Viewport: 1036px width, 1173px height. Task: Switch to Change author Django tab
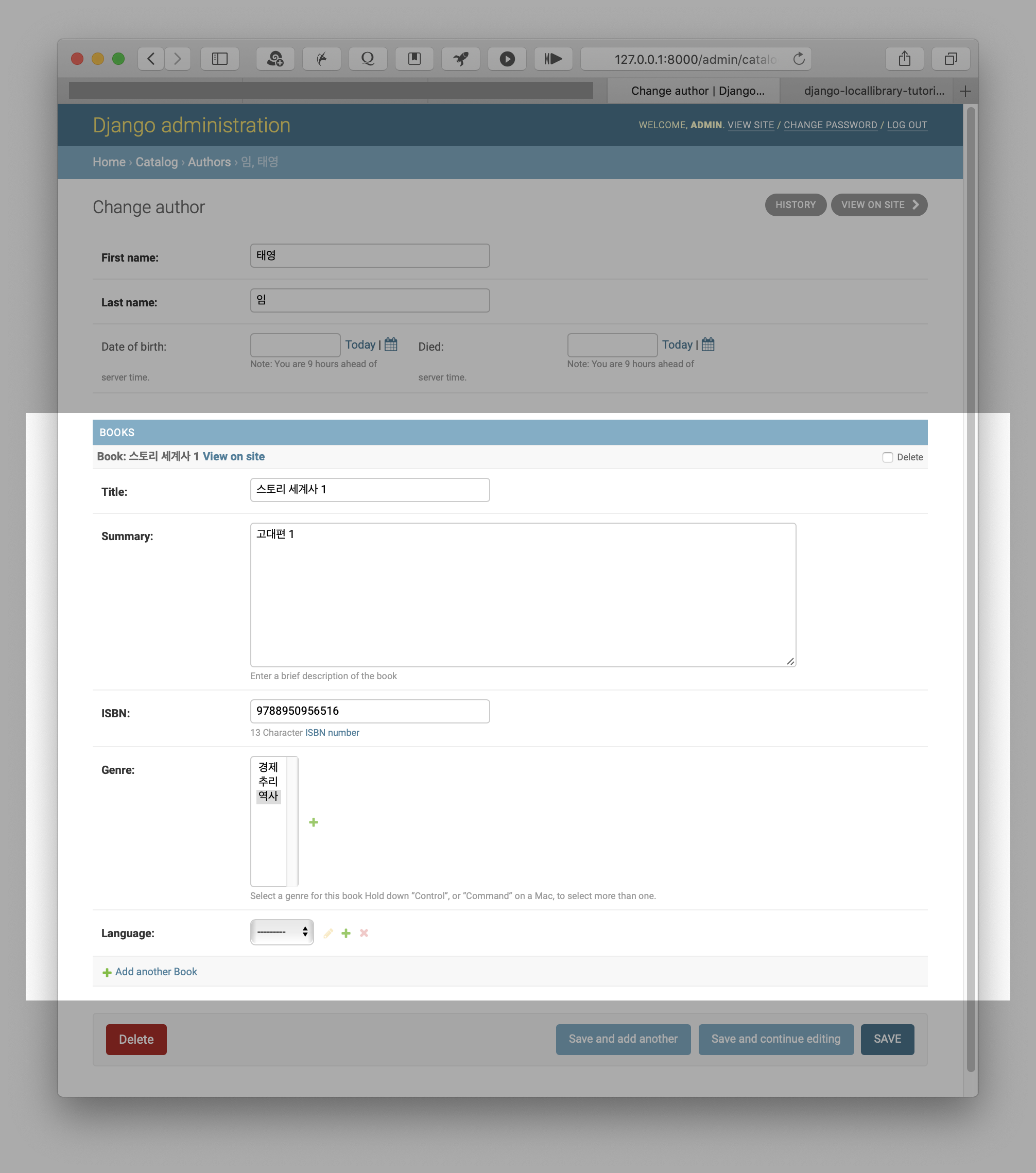click(697, 91)
